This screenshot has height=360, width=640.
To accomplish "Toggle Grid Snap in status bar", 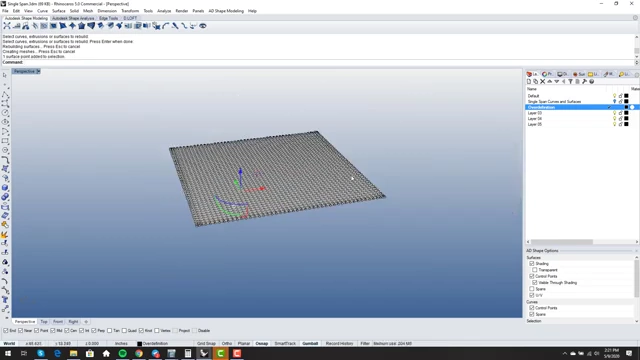I will [x=206, y=344].
